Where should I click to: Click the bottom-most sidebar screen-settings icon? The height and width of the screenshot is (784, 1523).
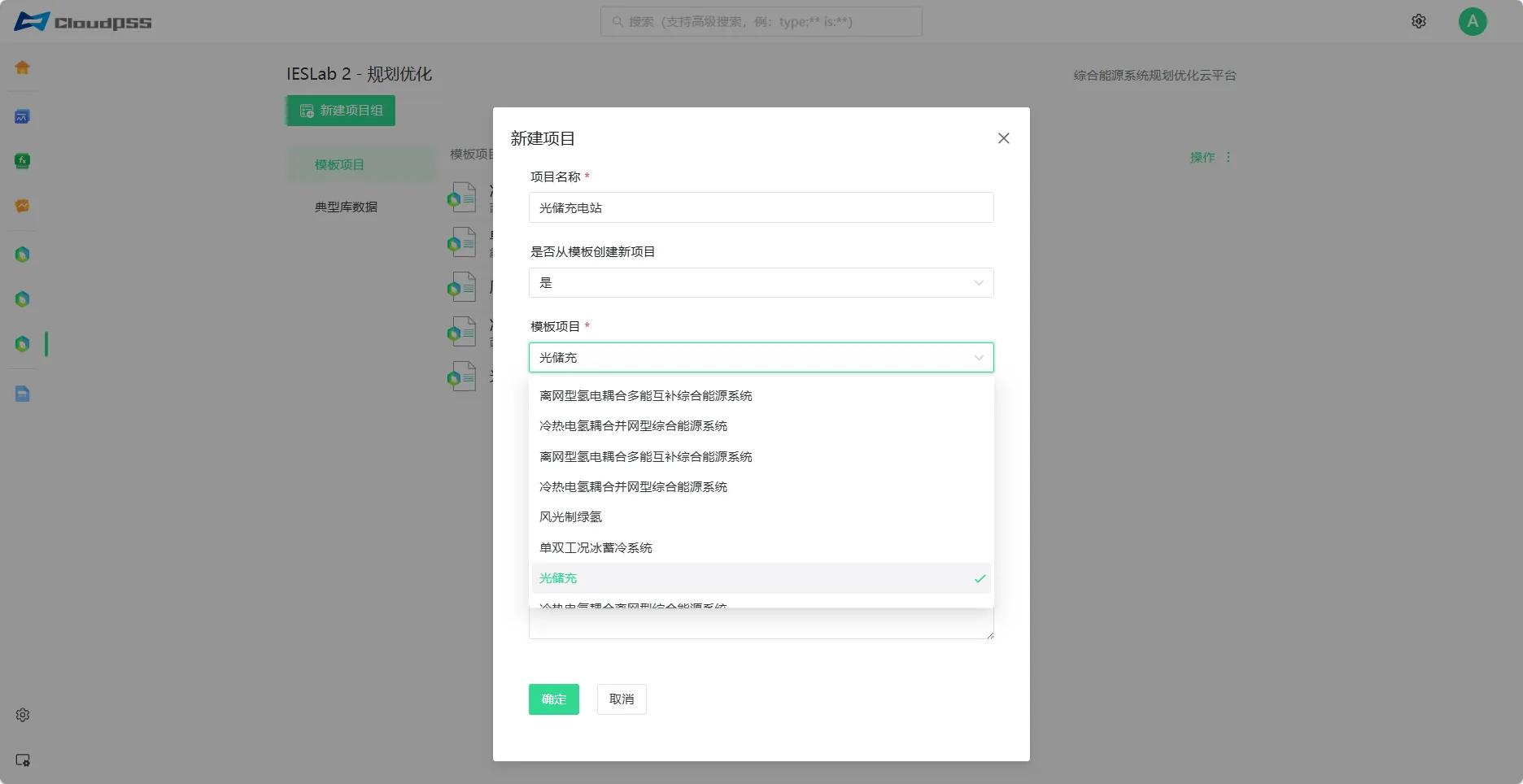click(x=22, y=760)
